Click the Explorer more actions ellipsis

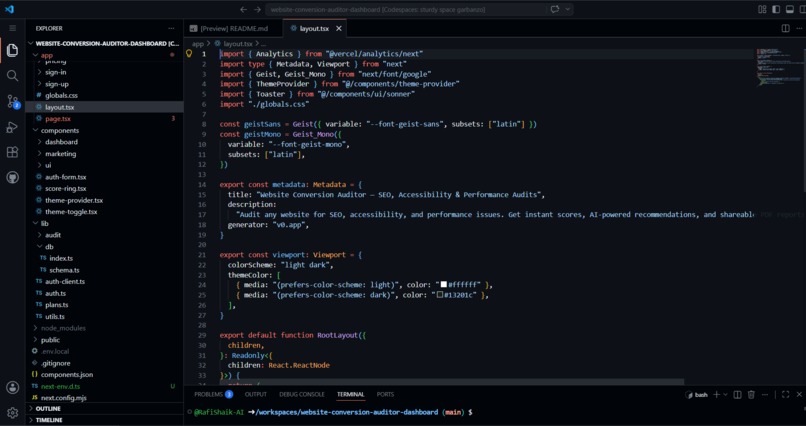coord(171,28)
